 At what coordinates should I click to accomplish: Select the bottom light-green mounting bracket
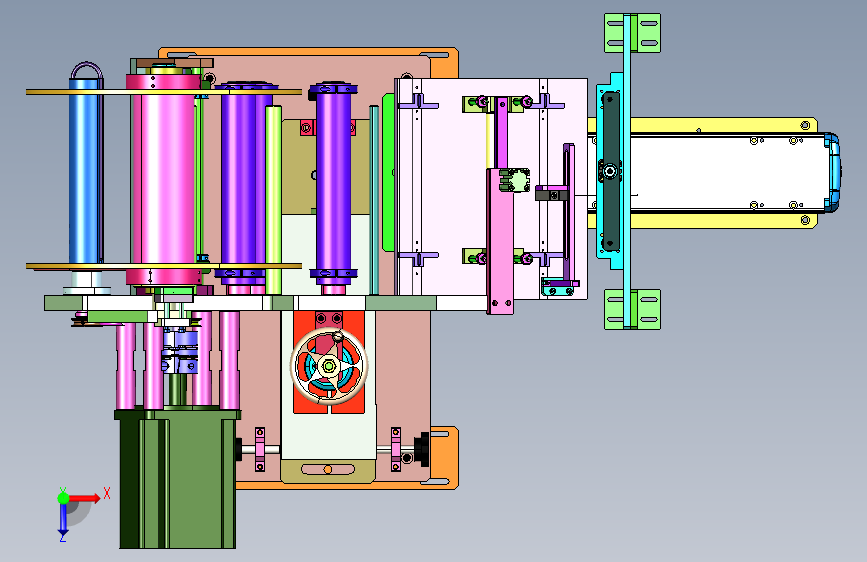(x=632, y=309)
